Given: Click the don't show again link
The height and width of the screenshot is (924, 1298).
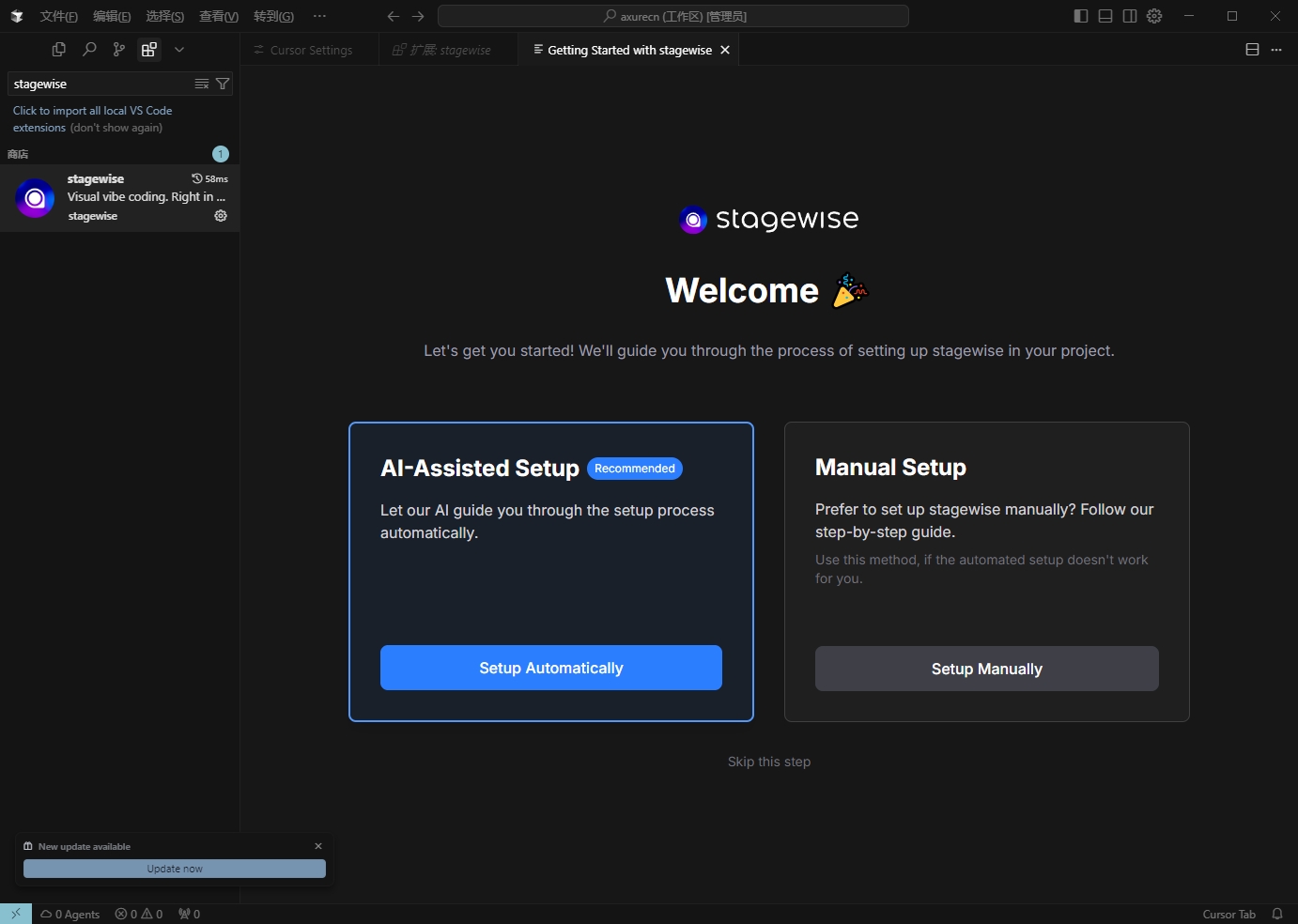Looking at the screenshot, I should point(116,128).
